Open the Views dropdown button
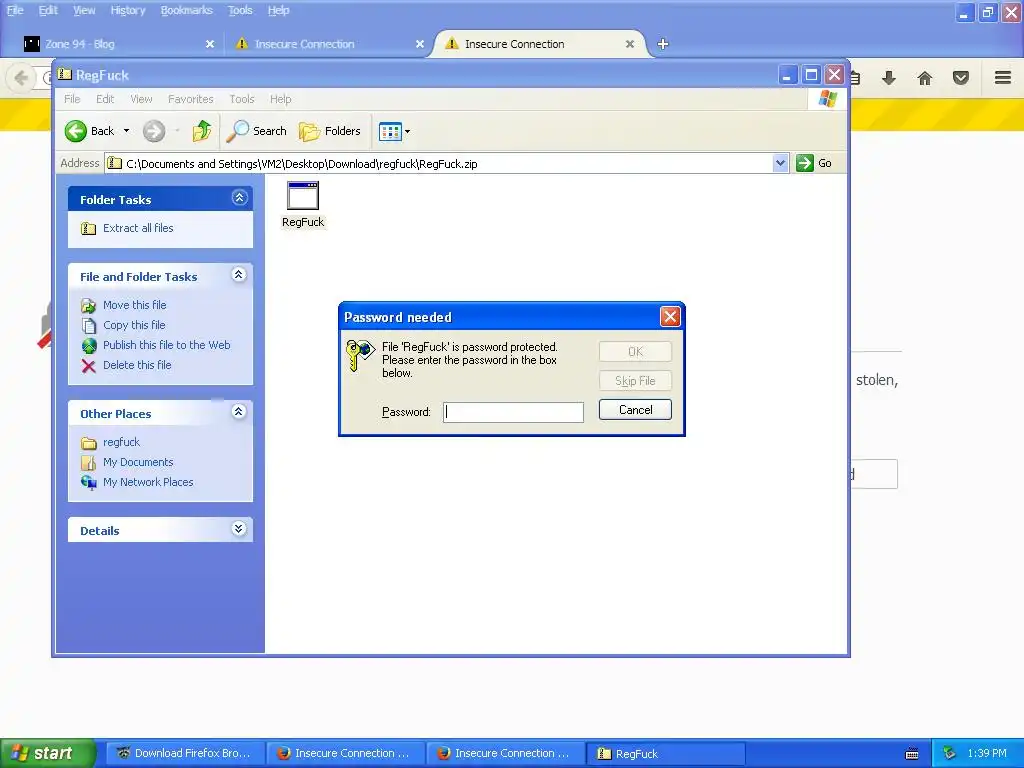Screen dimensions: 1024x768 394,131
